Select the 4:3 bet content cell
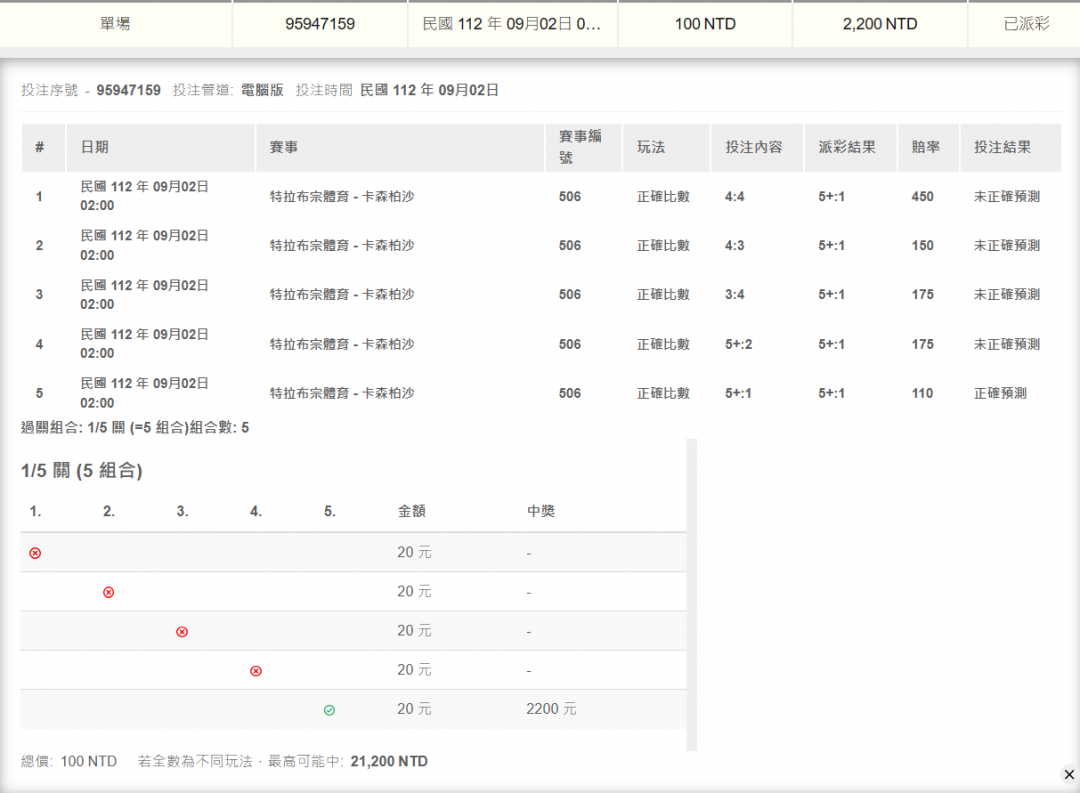The image size is (1080, 793). point(734,246)
